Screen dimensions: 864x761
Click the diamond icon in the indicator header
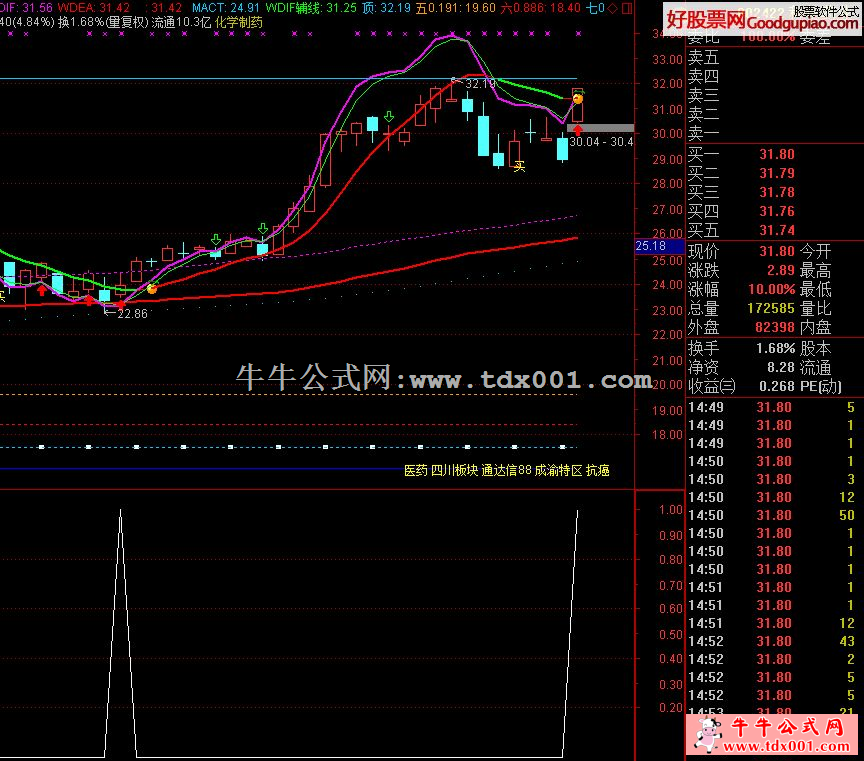(612, 8)
